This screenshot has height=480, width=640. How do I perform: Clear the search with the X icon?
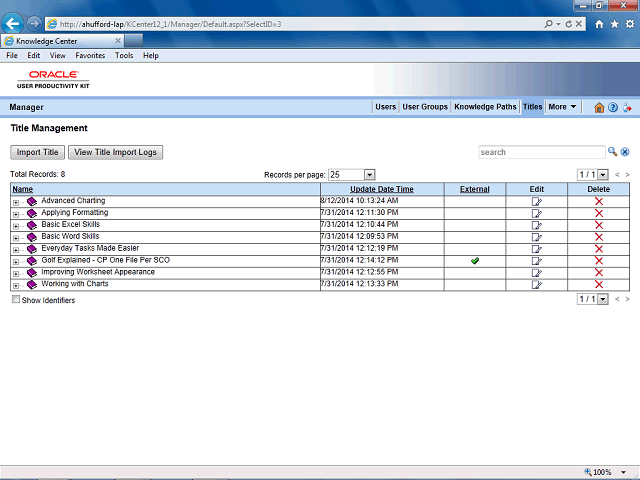pyautogui.click(x=625, y=152)
